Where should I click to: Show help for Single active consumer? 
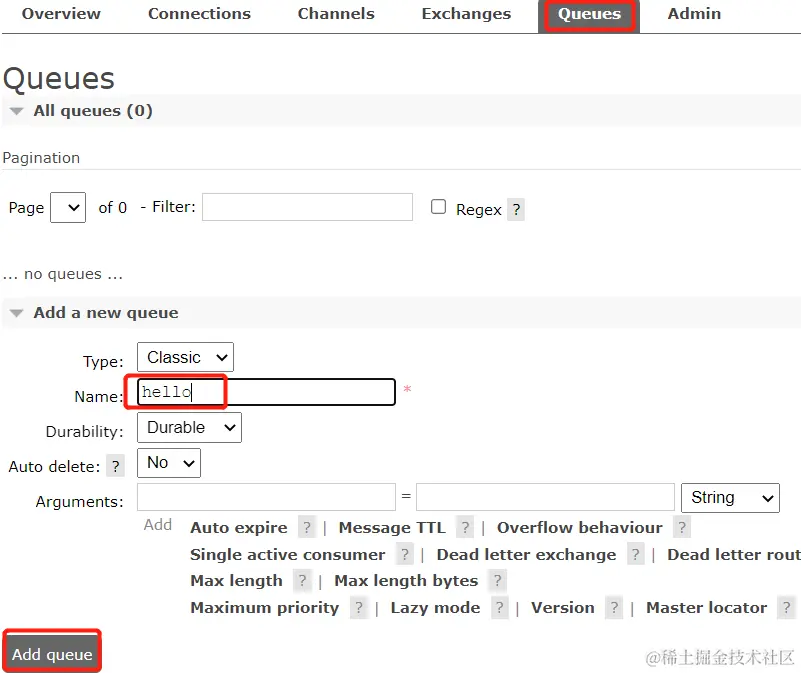point(404,554)
